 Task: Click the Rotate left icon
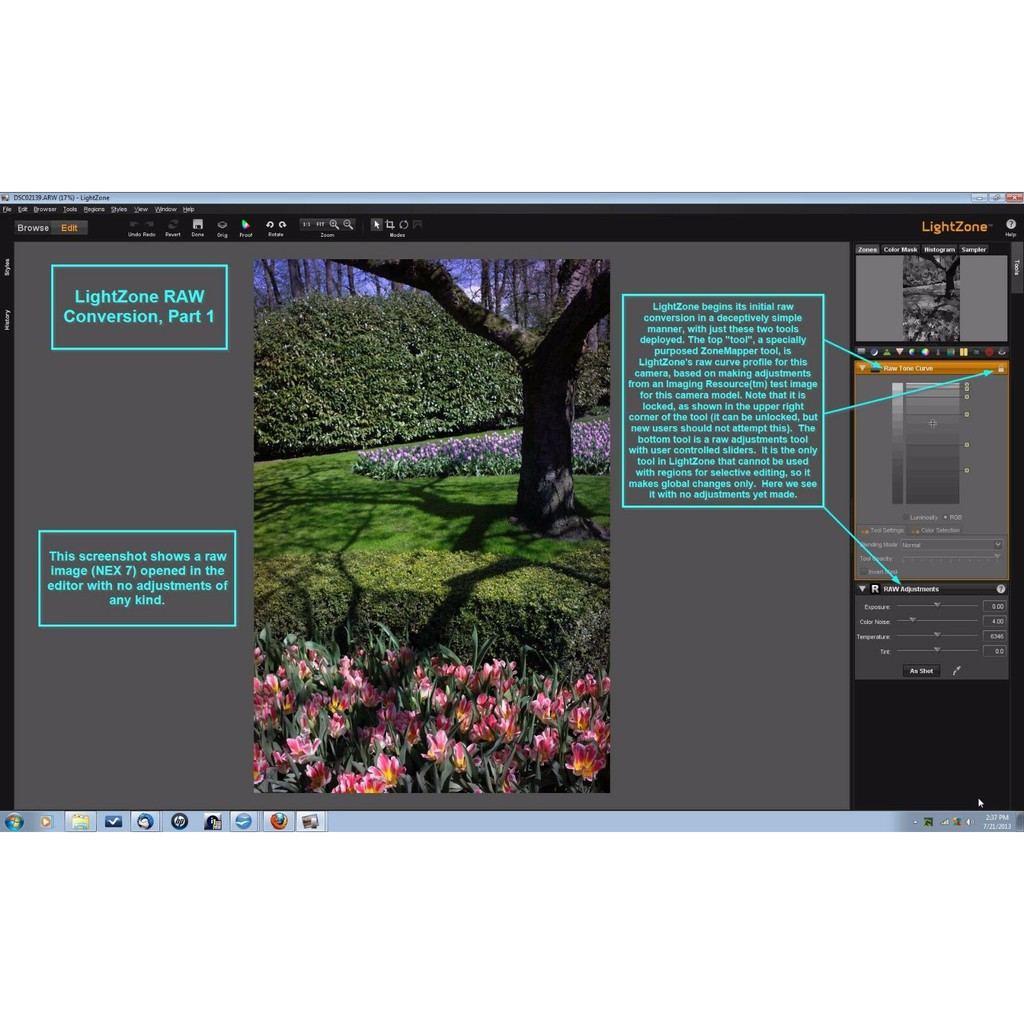point(269,224)
